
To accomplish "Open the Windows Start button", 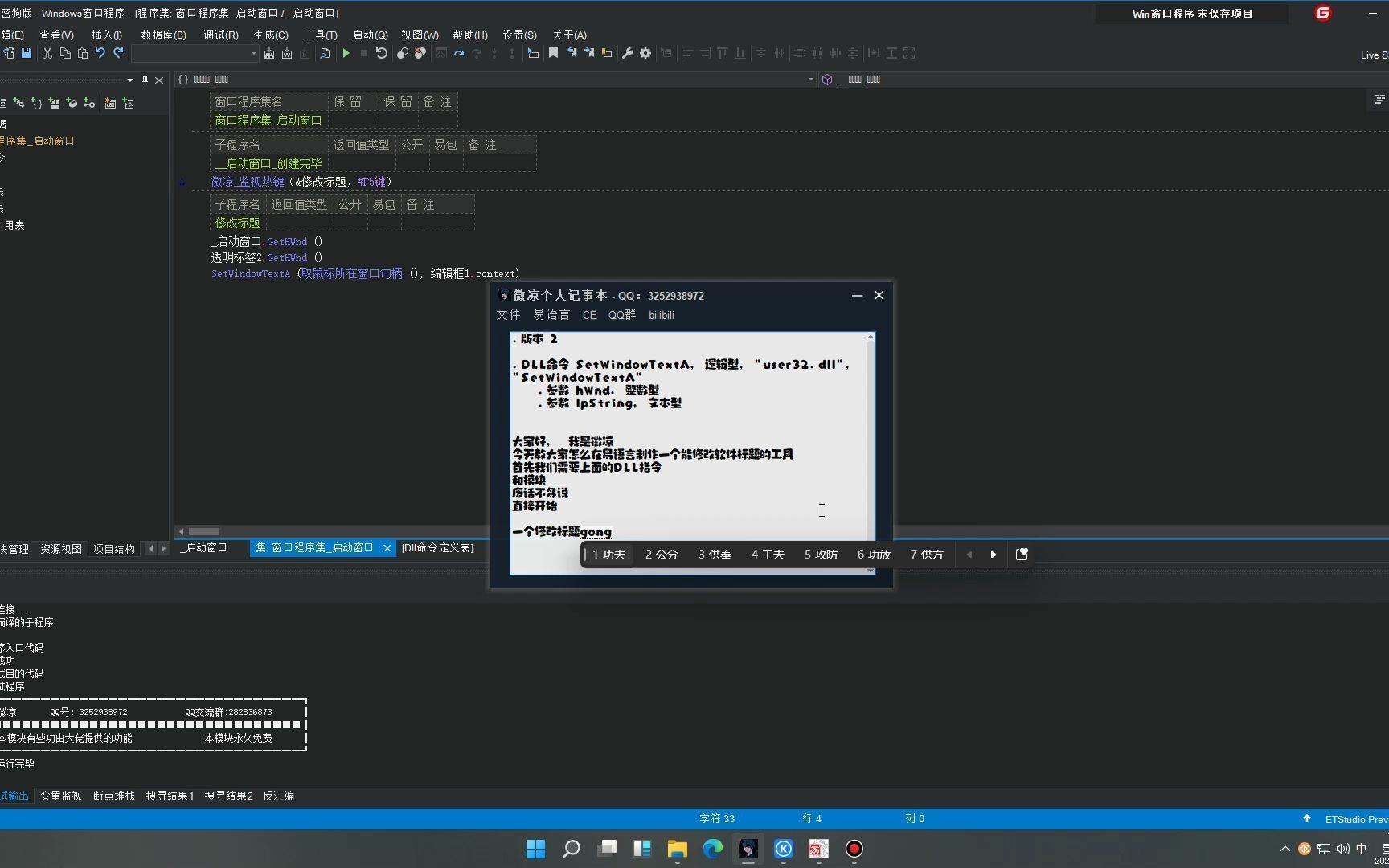I will pyautogui.click(x=535, y=849).
